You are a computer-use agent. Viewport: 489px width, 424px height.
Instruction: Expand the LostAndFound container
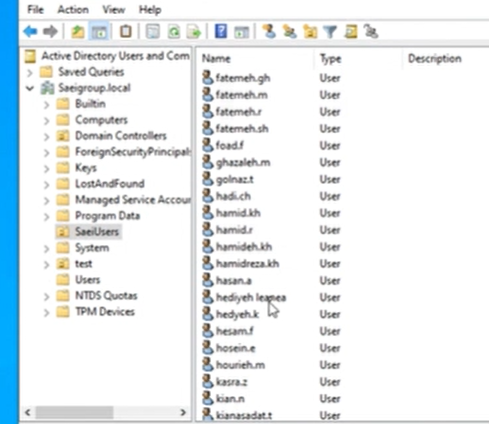click(x=46, y=185)
